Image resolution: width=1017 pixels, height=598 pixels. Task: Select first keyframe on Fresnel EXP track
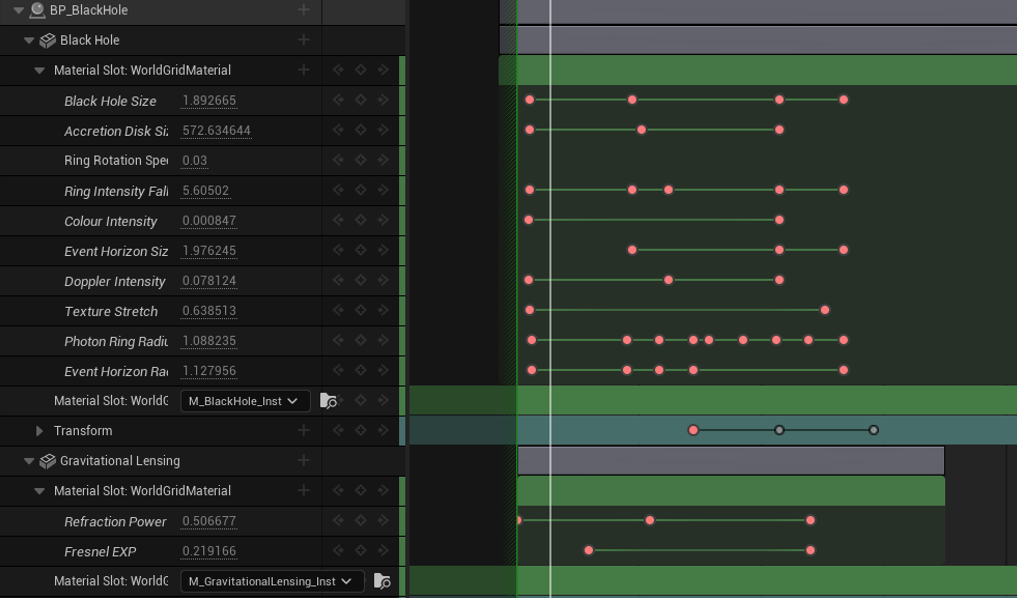589,550
